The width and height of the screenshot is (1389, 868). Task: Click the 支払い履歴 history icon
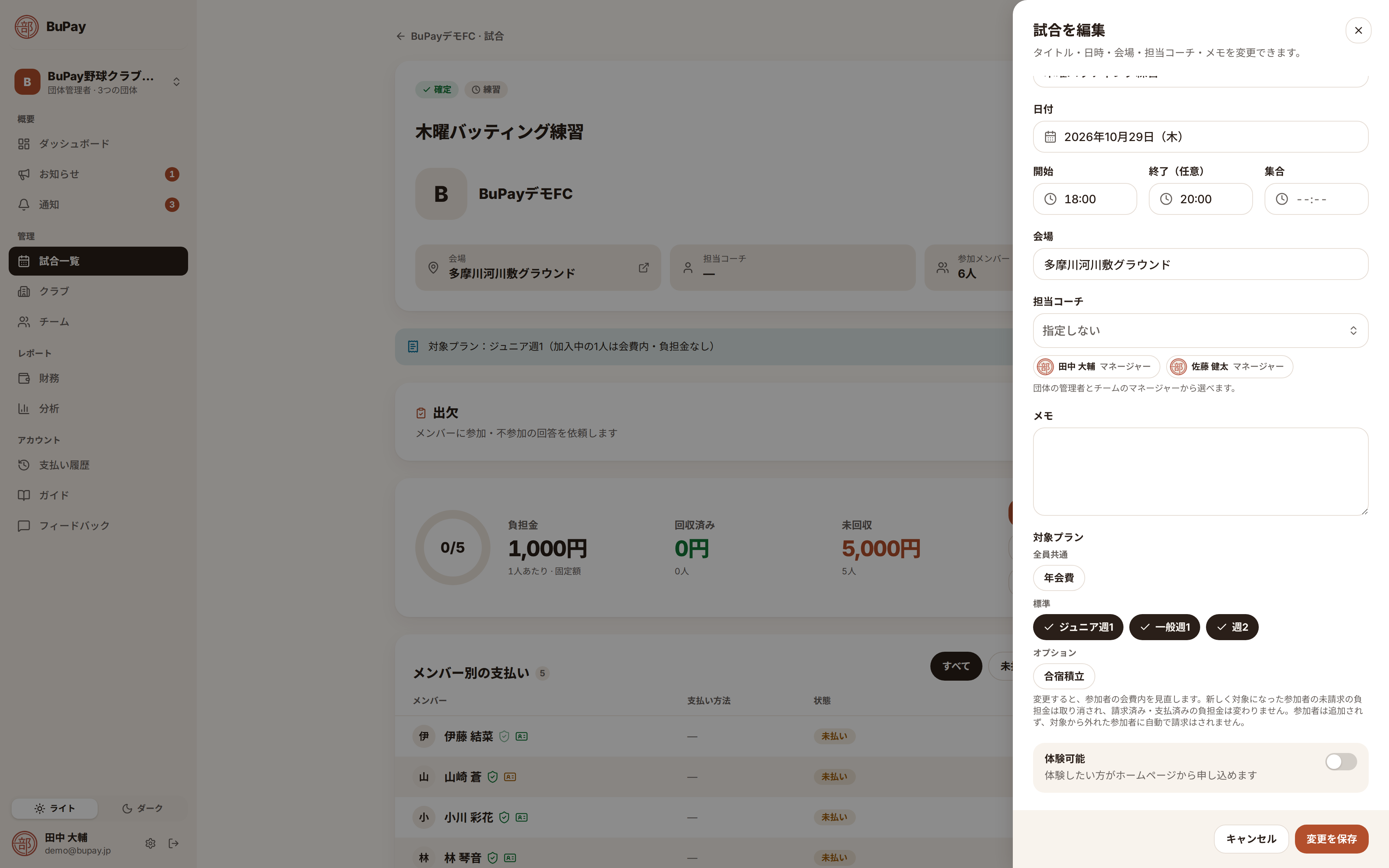(x=24, y=465)
